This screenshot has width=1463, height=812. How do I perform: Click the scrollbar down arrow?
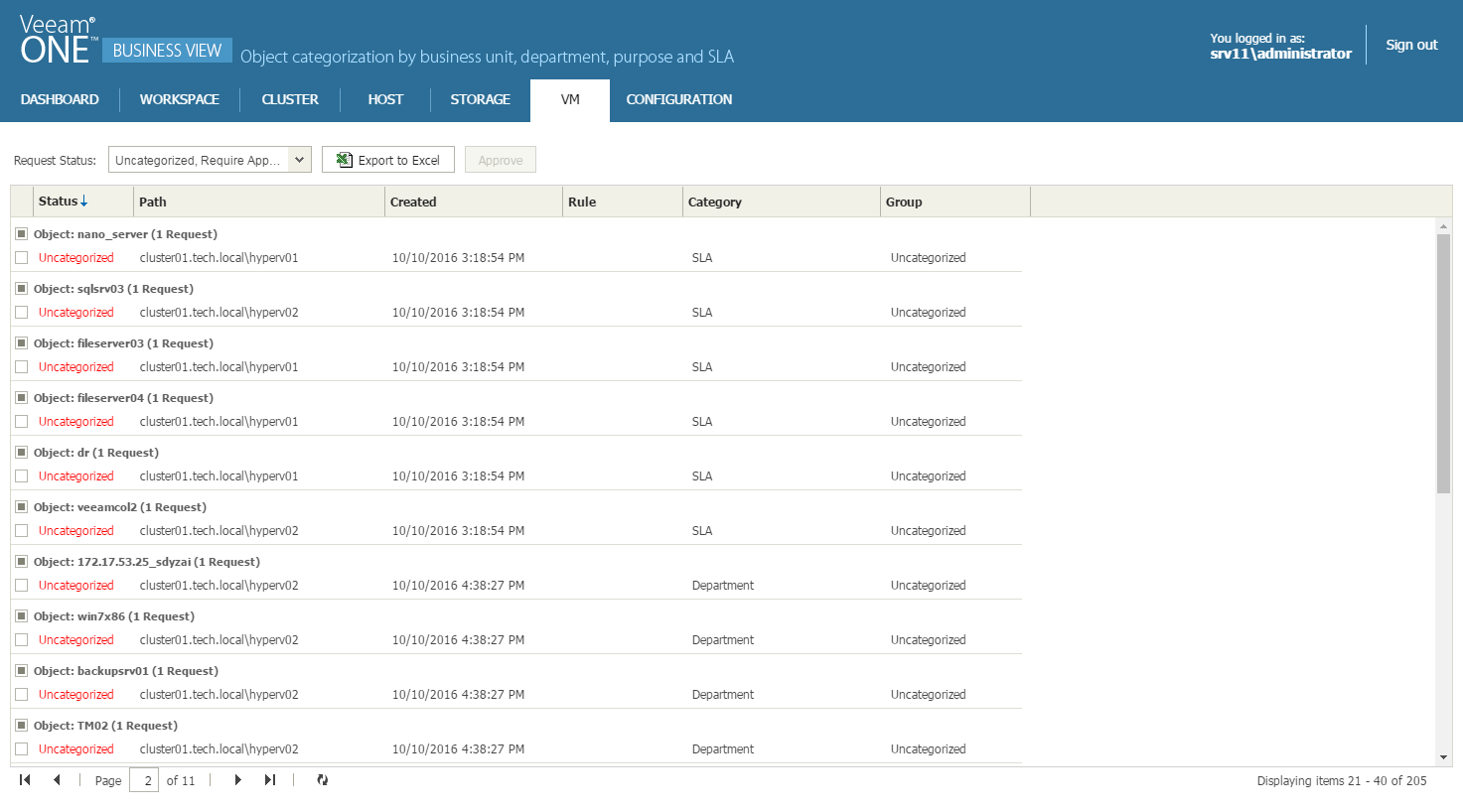(1443, 758)
